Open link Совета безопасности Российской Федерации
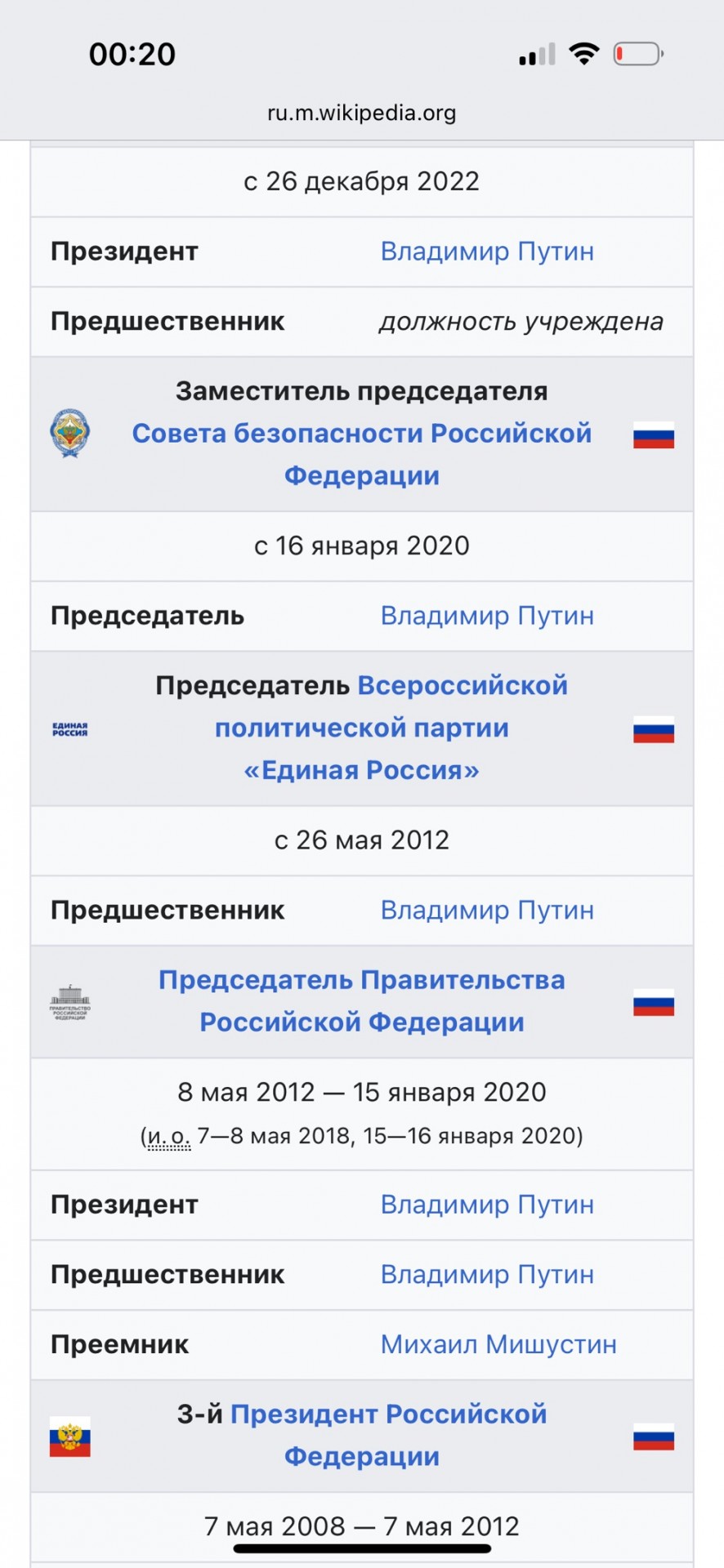 click(x=362, y=454)
